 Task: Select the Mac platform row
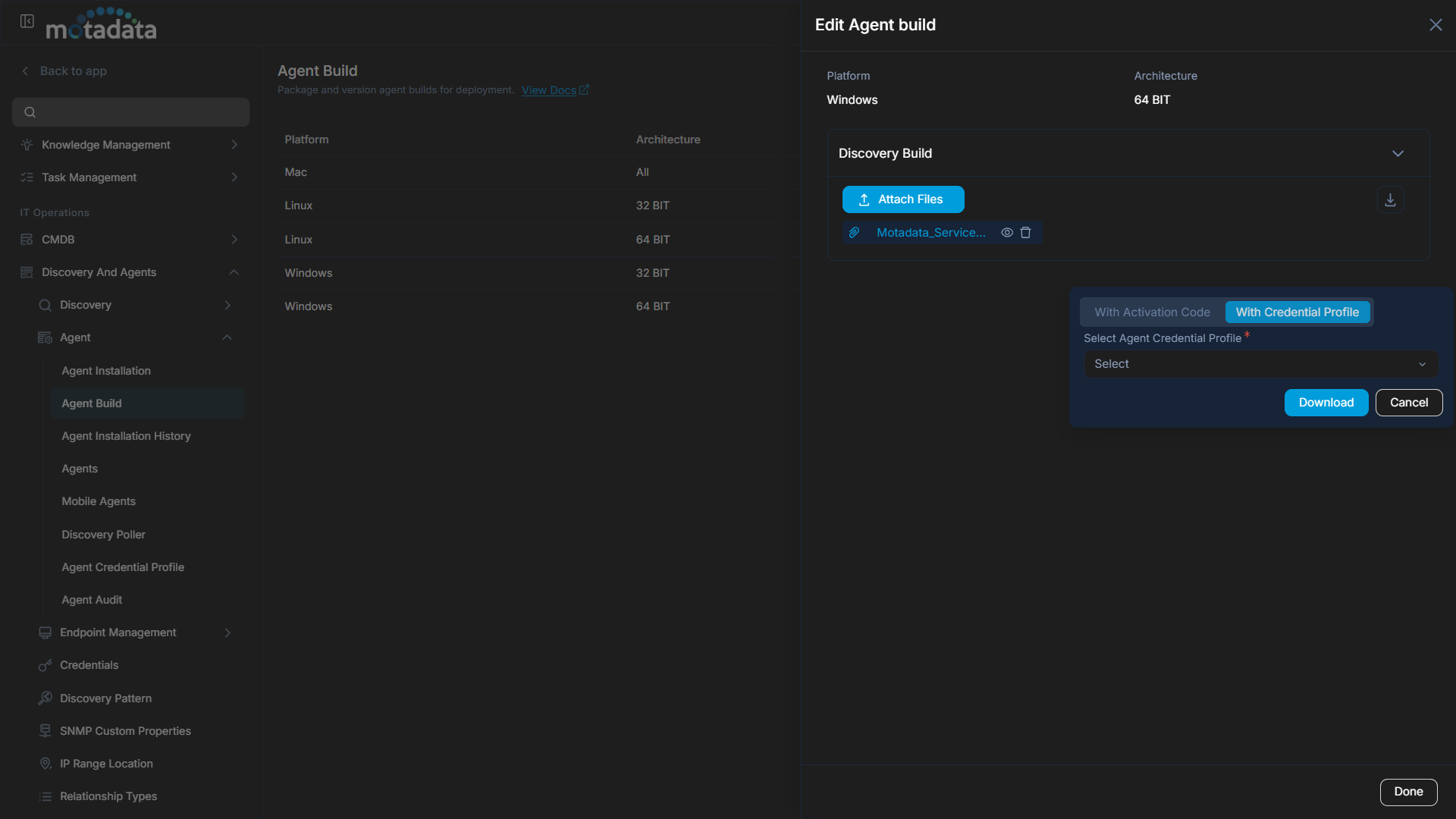tap(538, 172)
